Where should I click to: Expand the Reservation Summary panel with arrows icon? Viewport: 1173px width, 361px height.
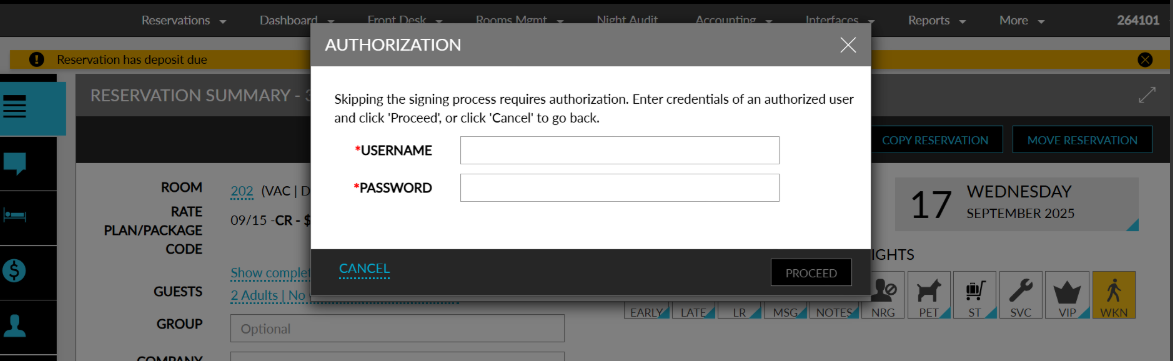(x=1147, y=96)
